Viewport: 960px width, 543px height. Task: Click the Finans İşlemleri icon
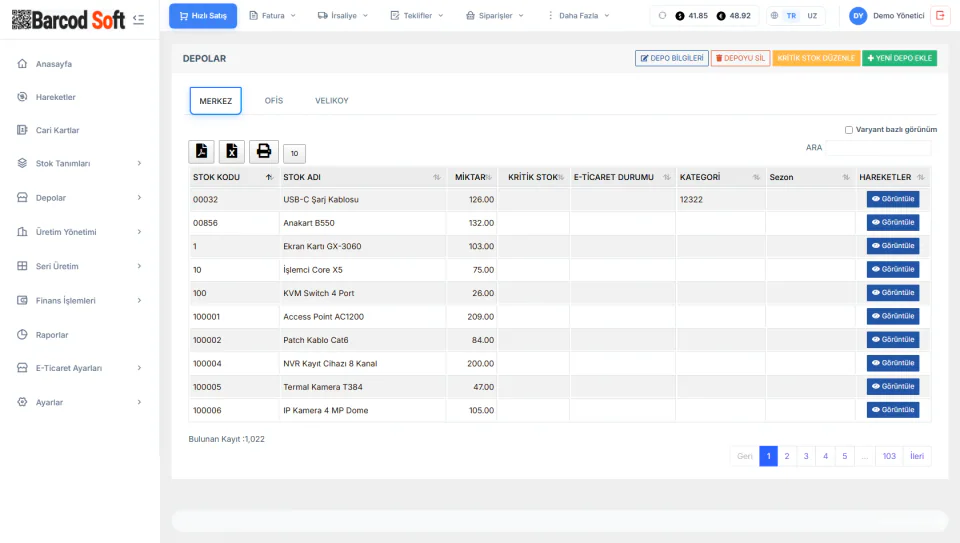pyautogui.click(x=22, y=300)
